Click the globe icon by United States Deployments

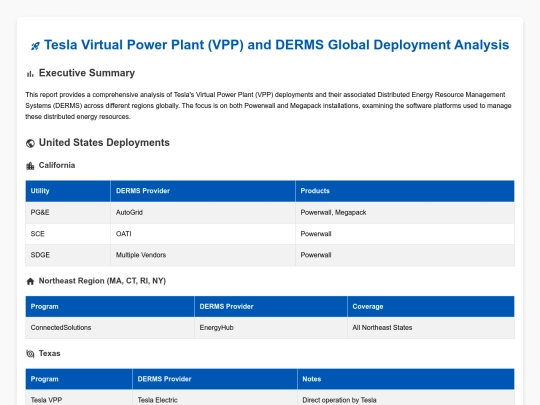[30, 143]
